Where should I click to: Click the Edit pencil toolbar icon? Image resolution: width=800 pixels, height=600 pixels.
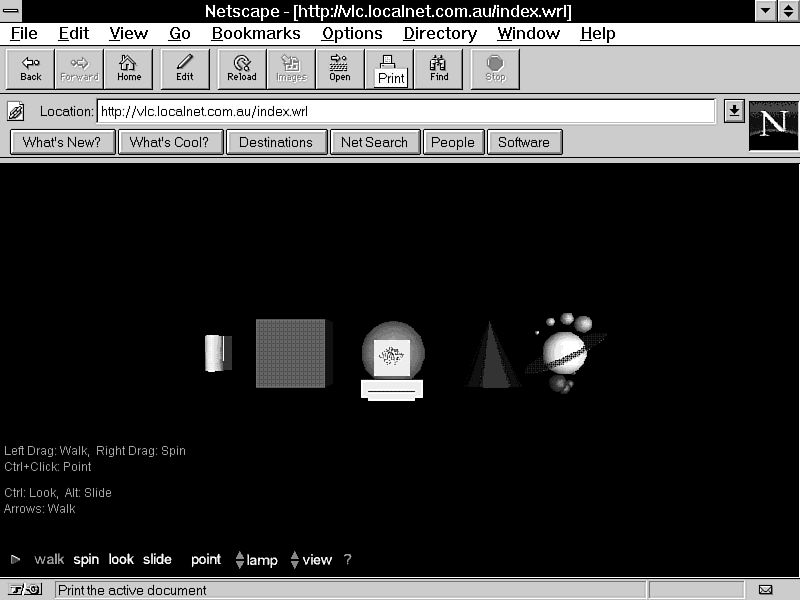185,69
